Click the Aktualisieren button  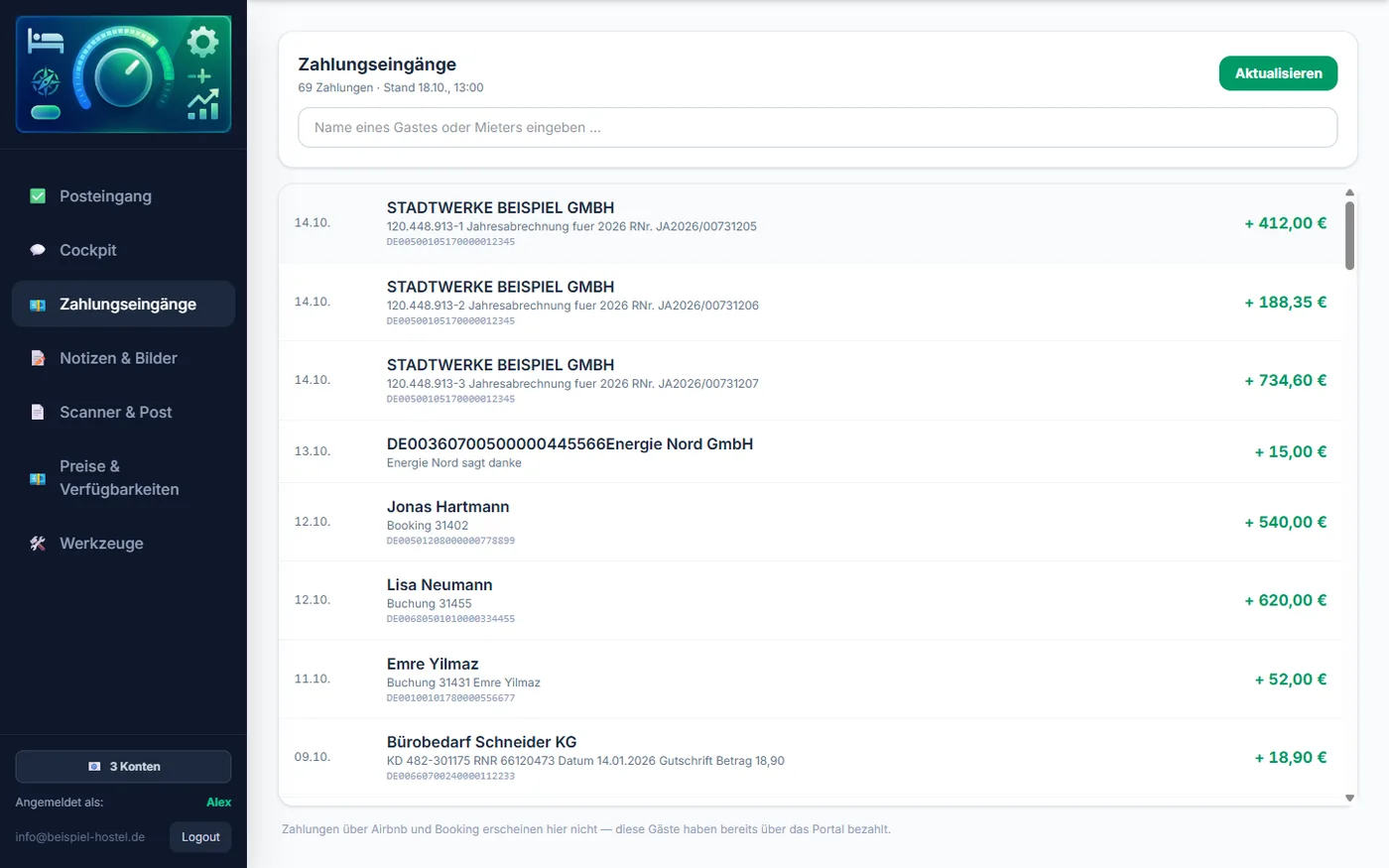pyautogui.click(x=1278, y=73)
